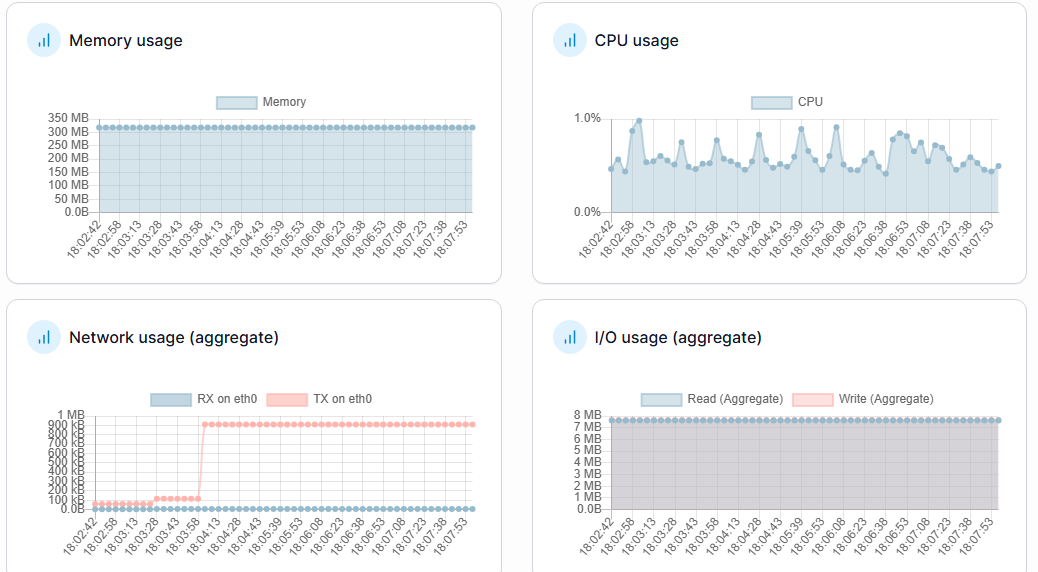The height and width of the screenshot is (572, 1038).
Task: Click first TX data point at 900 kB
Action: [x=205, y=425]
